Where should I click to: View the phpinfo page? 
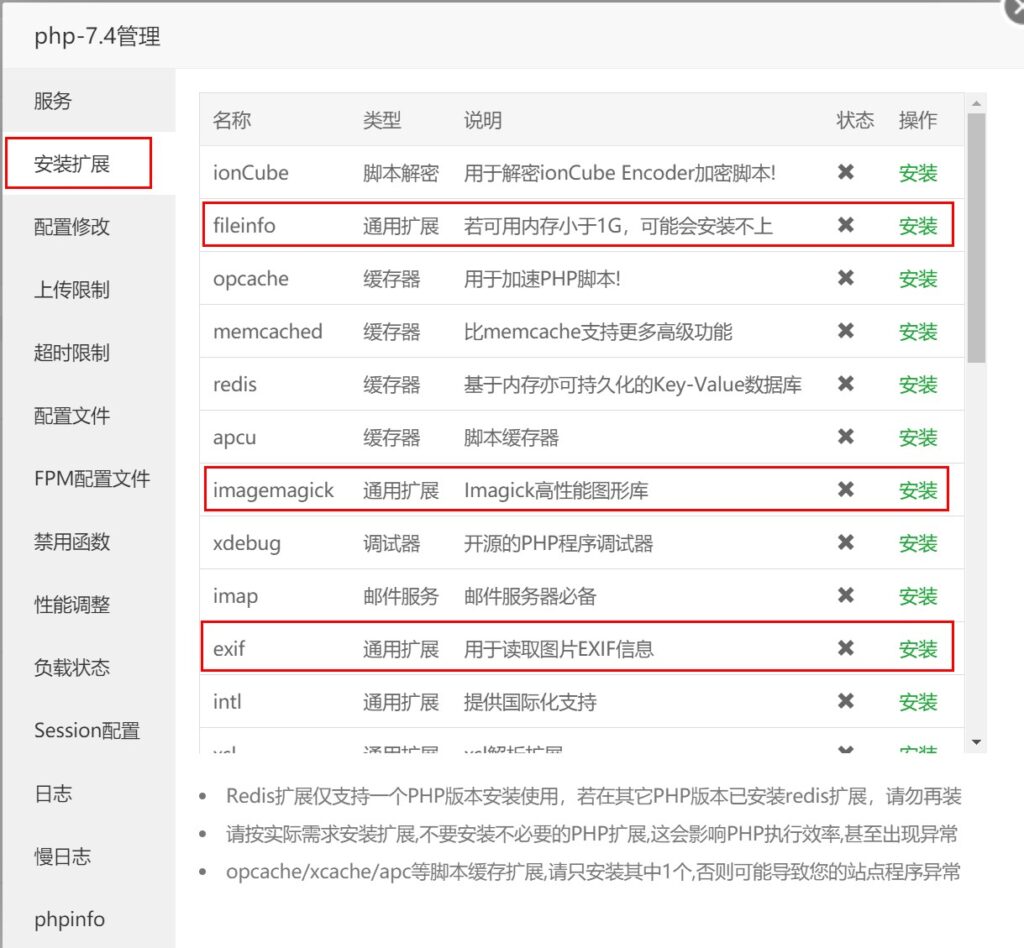tap(69, 920)
